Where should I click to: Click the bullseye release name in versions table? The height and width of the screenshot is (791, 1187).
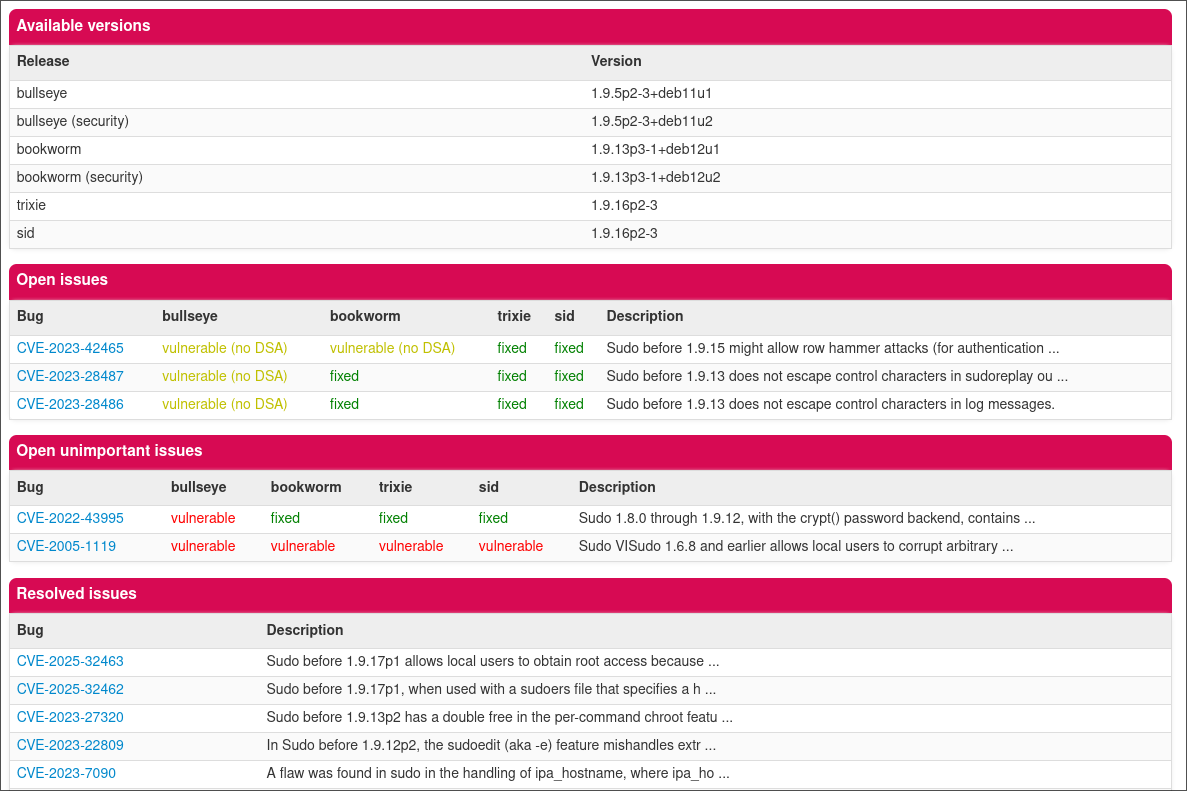coord(42,94)
